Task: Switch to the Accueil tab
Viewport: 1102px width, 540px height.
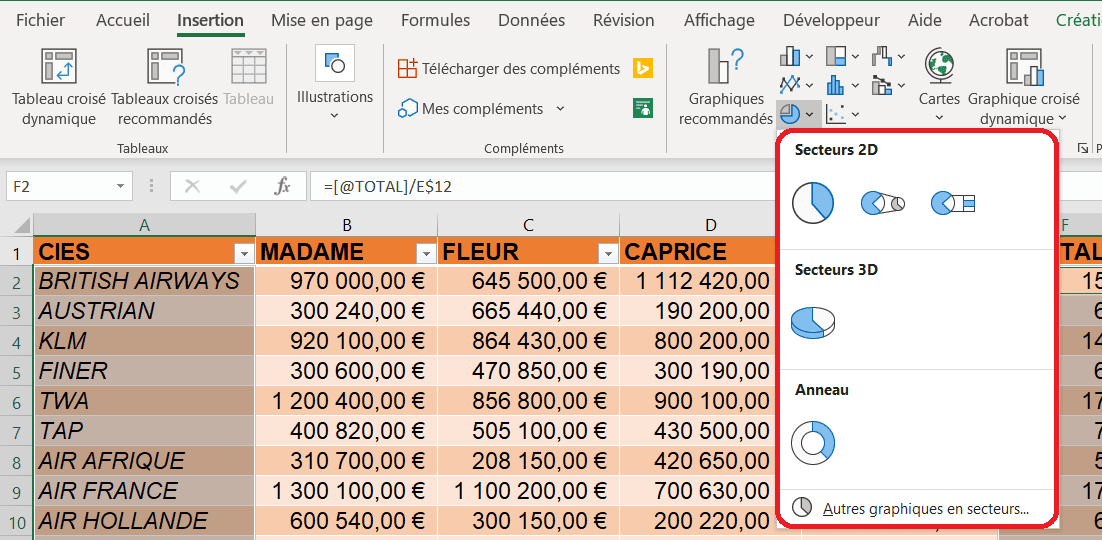Action: 123,20
